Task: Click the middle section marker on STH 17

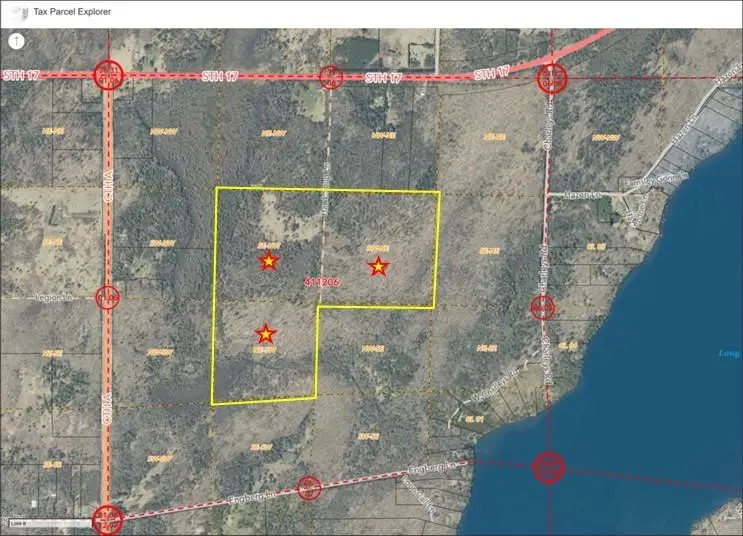Action: point(330,77)
